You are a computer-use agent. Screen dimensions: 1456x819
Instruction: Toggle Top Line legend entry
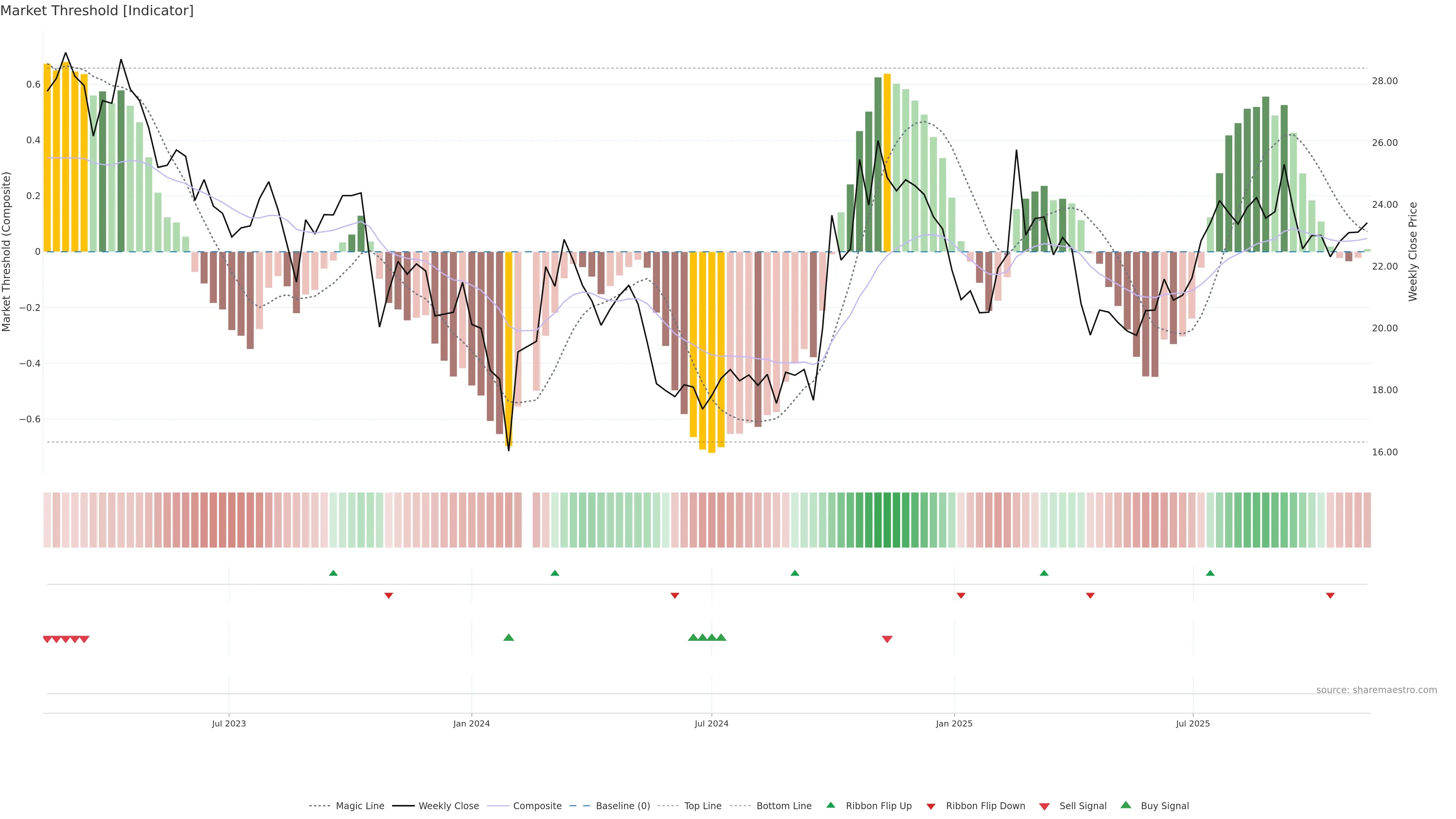703,806
